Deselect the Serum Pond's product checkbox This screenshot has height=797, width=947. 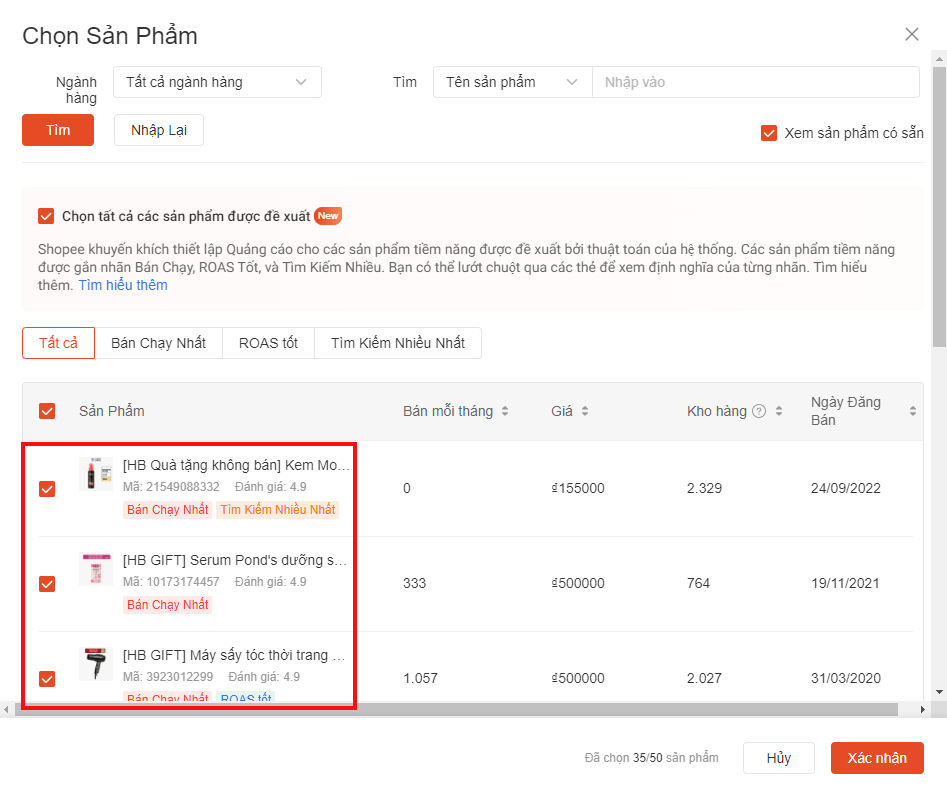pyautogui.click(x=46, y=583)
